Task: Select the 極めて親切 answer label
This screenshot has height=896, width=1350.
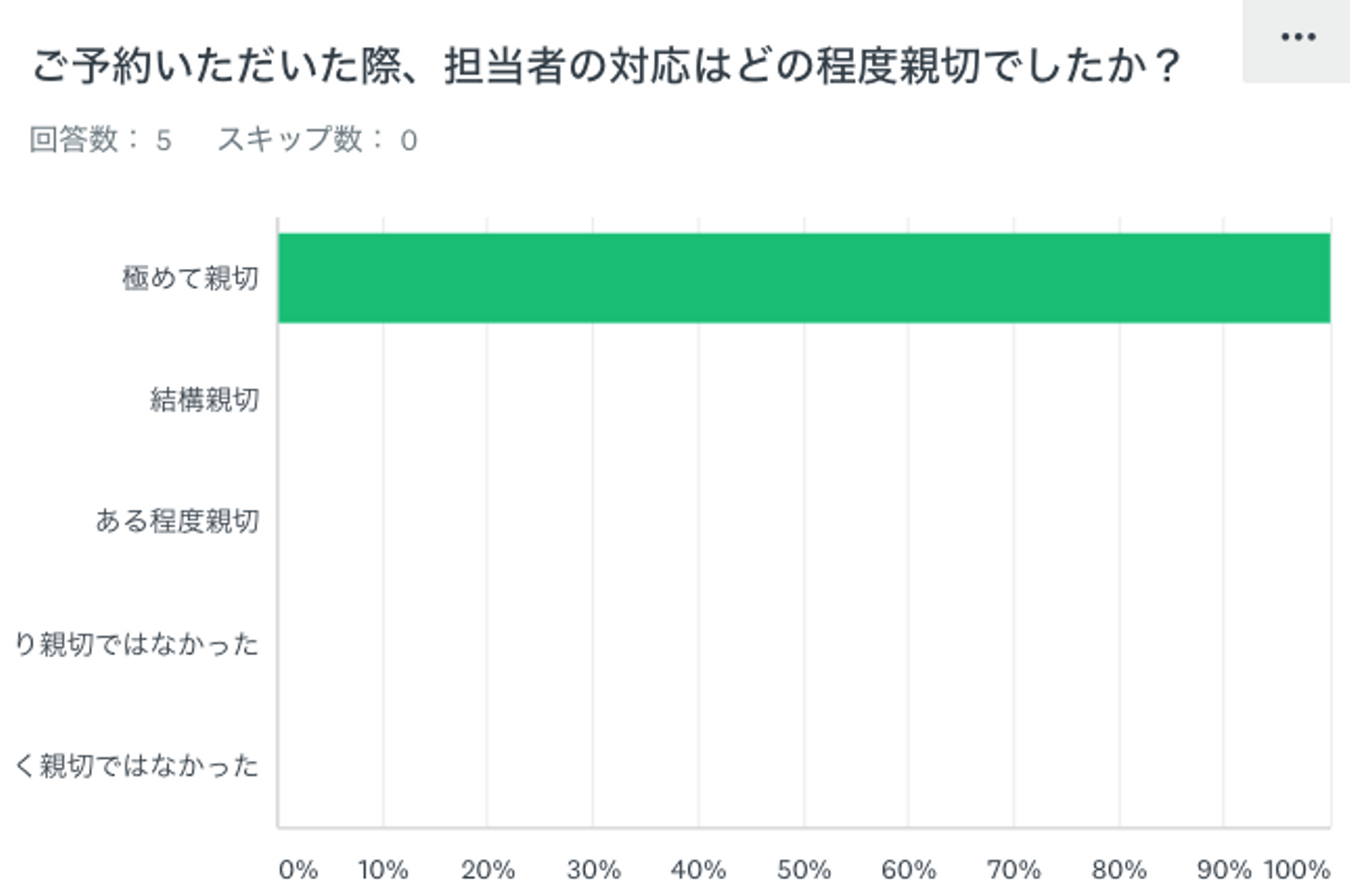Action: click(190, 278)
